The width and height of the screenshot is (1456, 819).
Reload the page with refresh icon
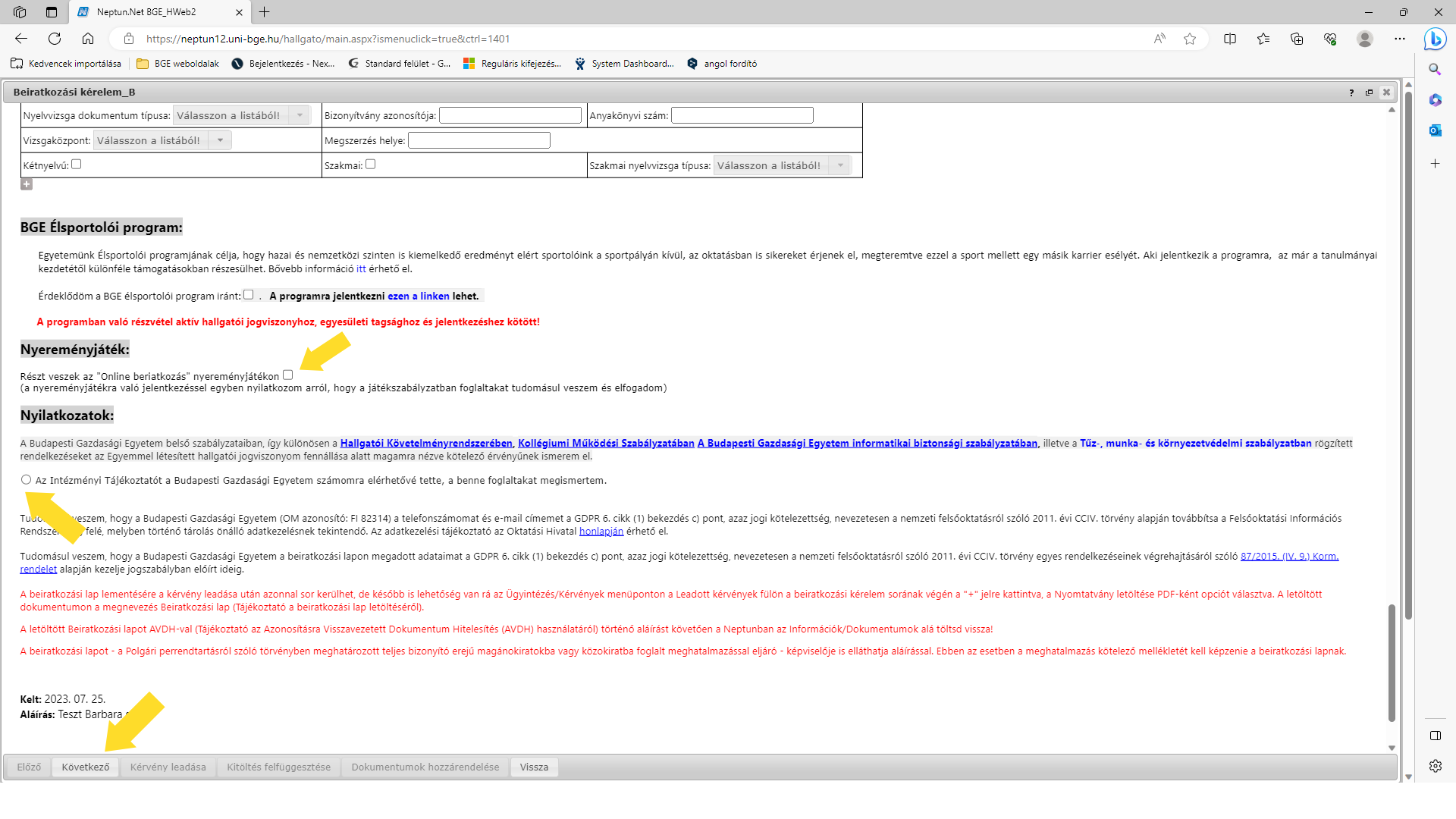tap(55, 39)
